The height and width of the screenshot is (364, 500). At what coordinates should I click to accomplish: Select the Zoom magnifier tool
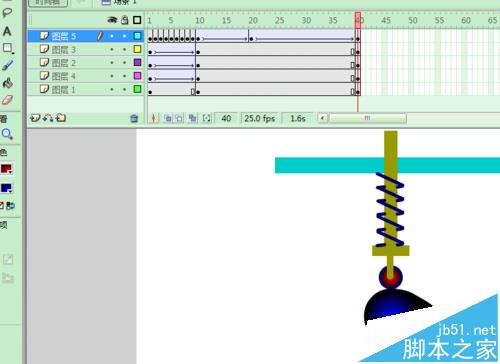[x=7, y=134]
